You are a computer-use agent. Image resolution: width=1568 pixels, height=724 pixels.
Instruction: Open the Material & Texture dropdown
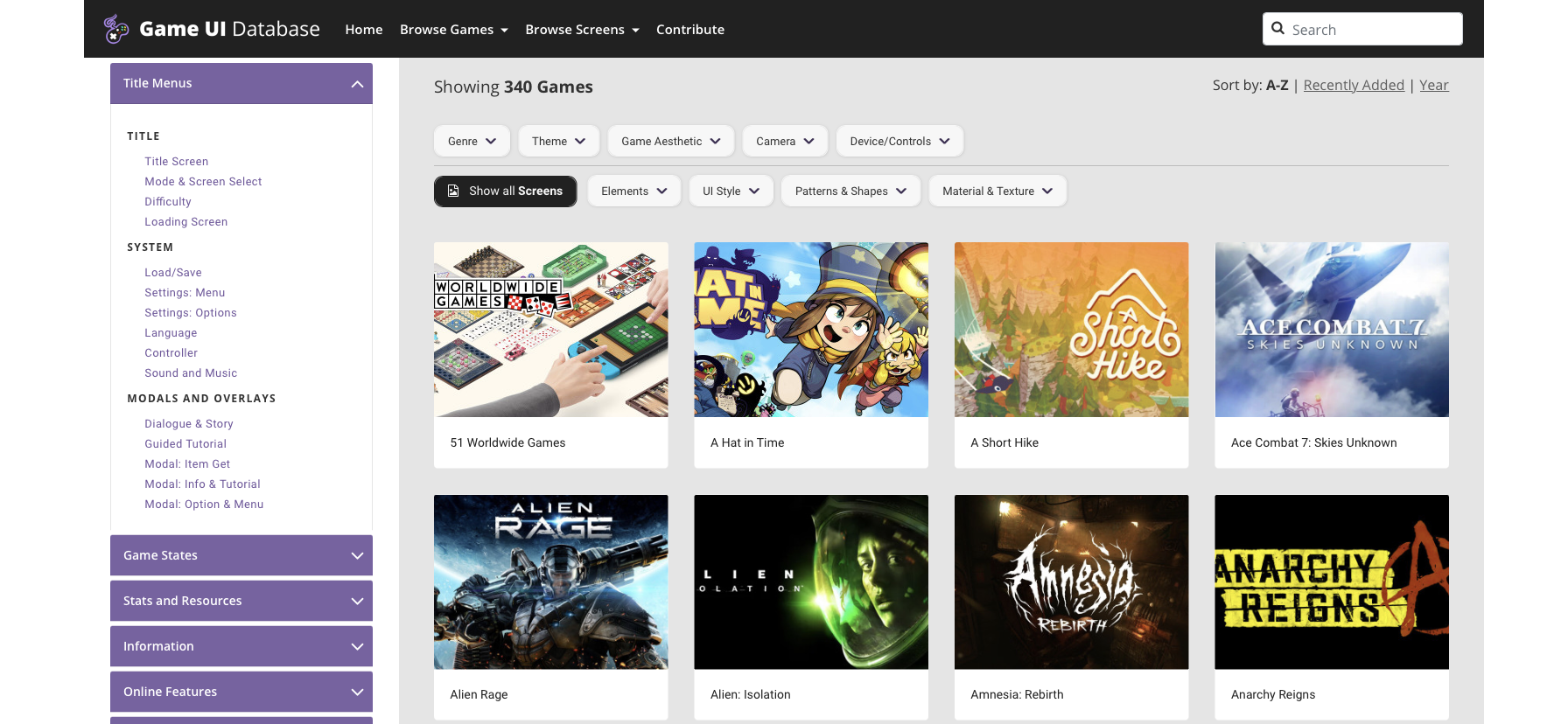click(997, 191)
